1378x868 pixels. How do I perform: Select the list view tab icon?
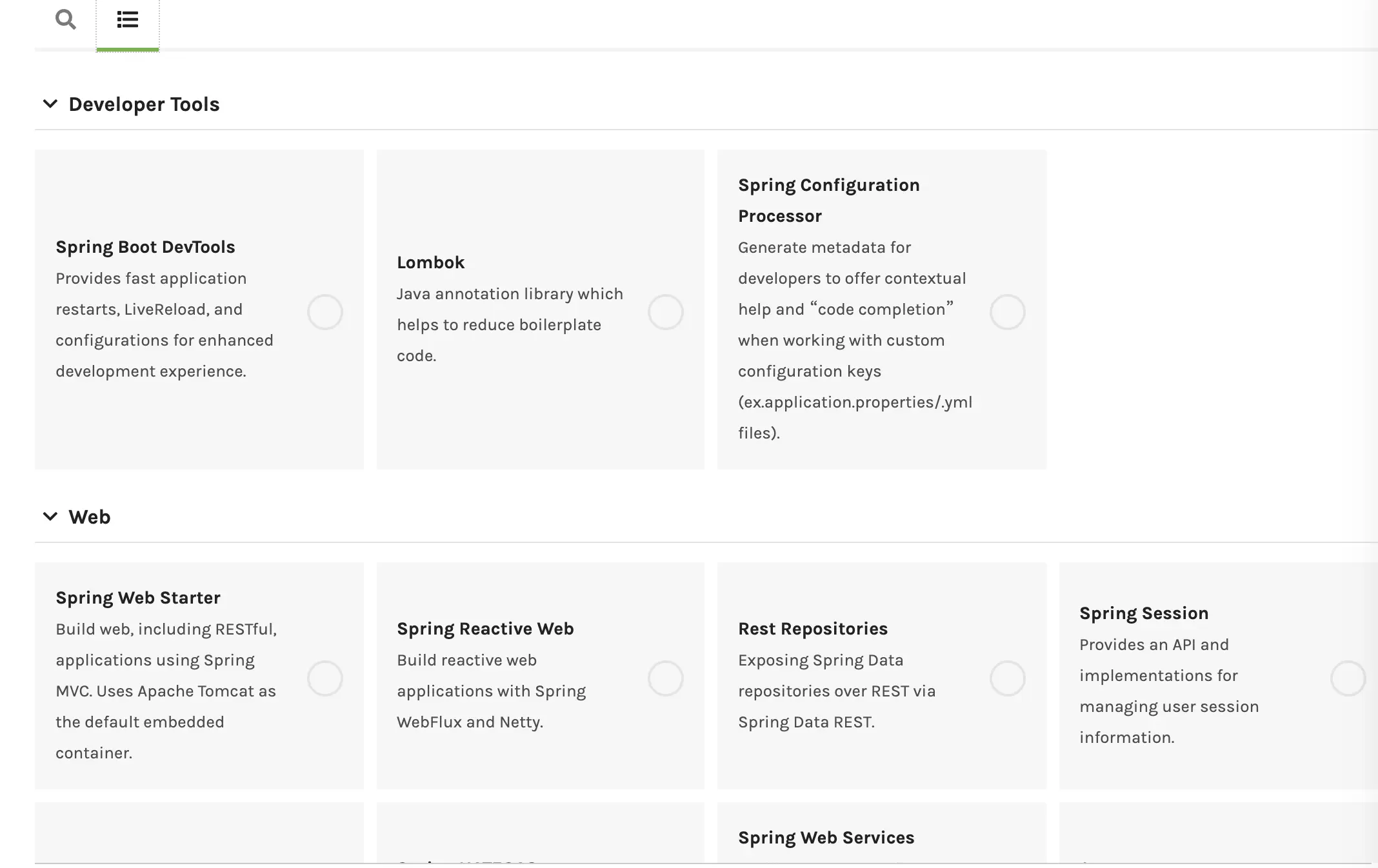tap(127, 19)
